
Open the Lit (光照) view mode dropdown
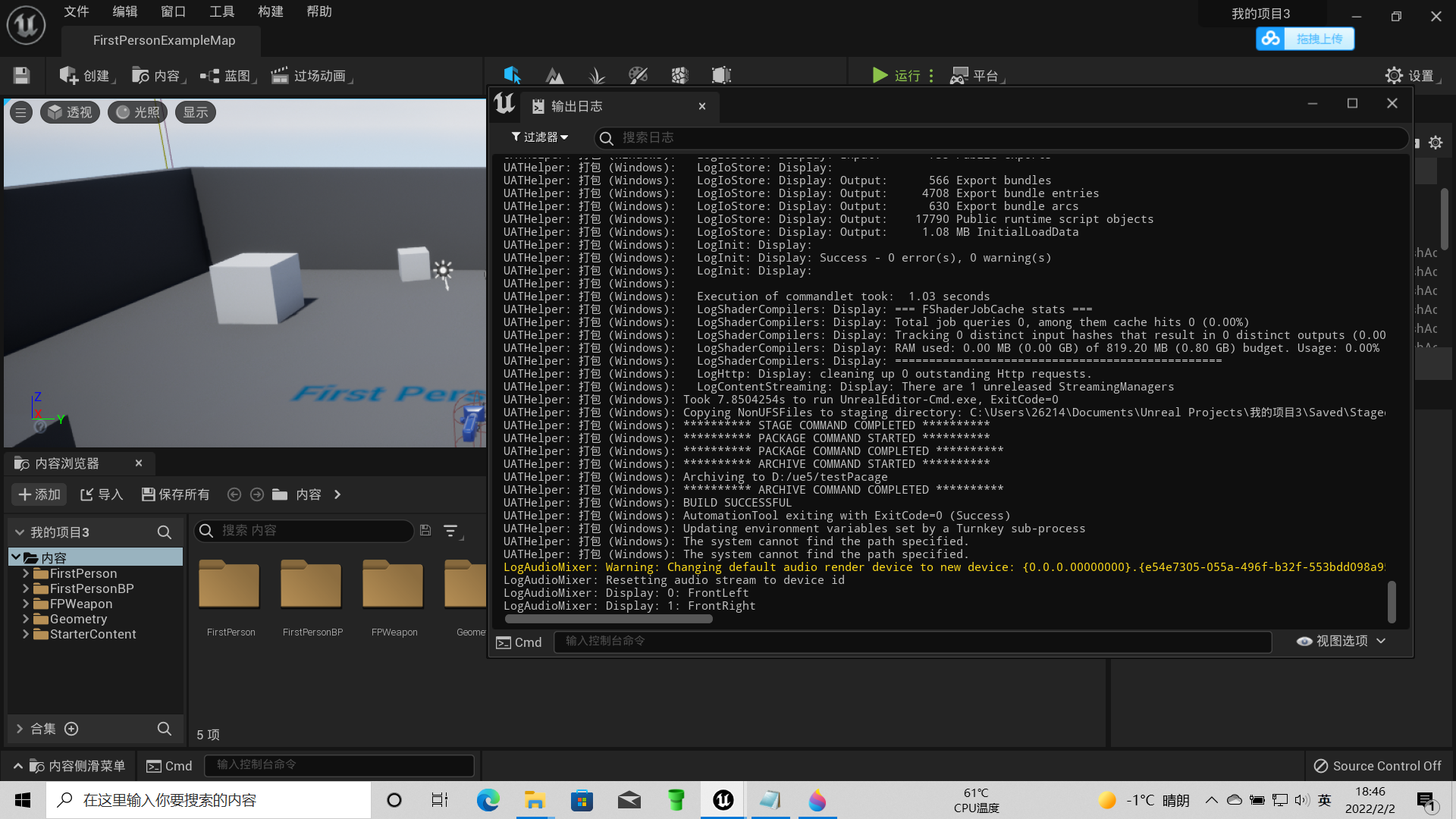click(x=137, y=112)
